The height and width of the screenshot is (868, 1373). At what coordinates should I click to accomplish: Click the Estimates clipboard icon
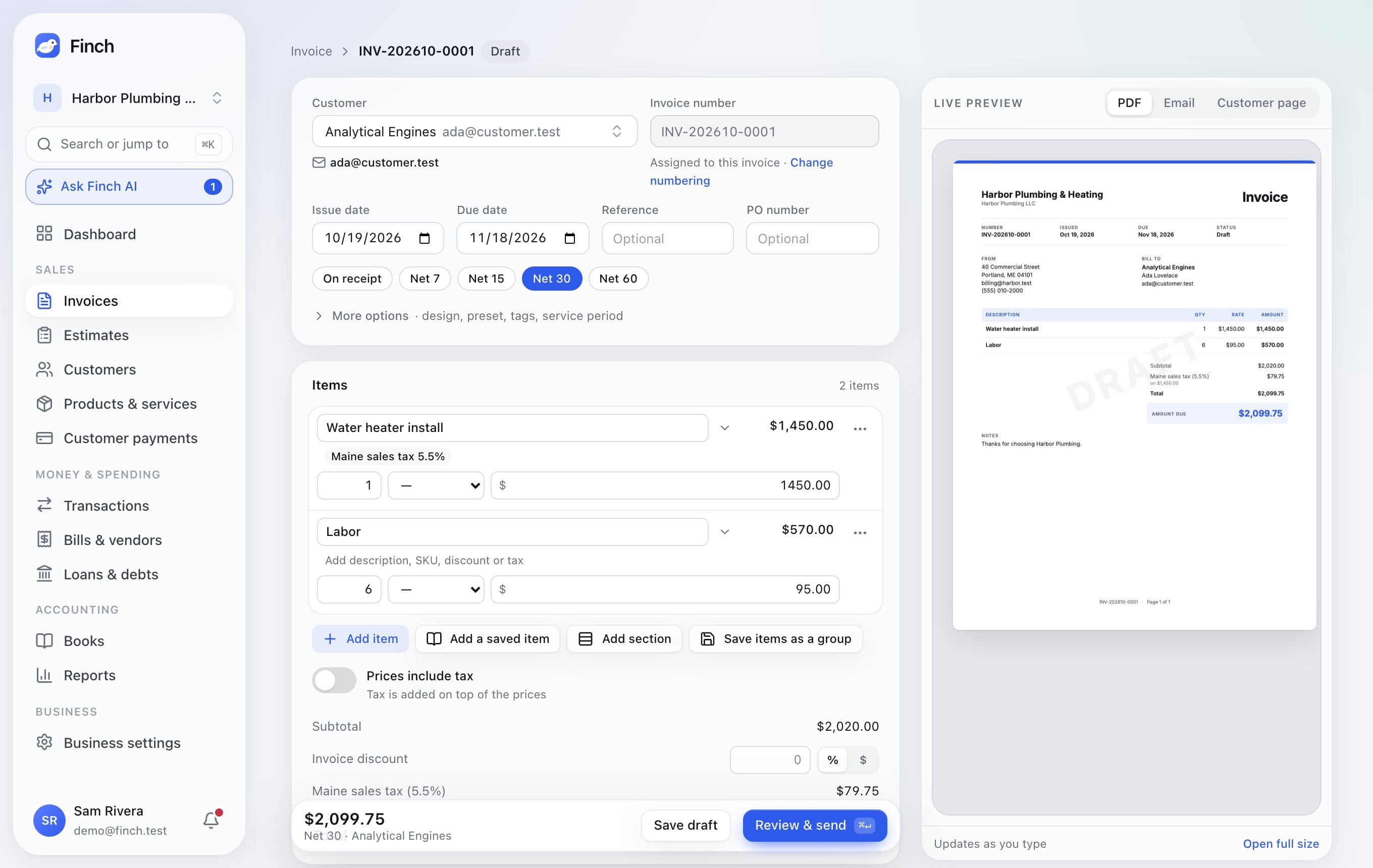click(x=44, y=335)
